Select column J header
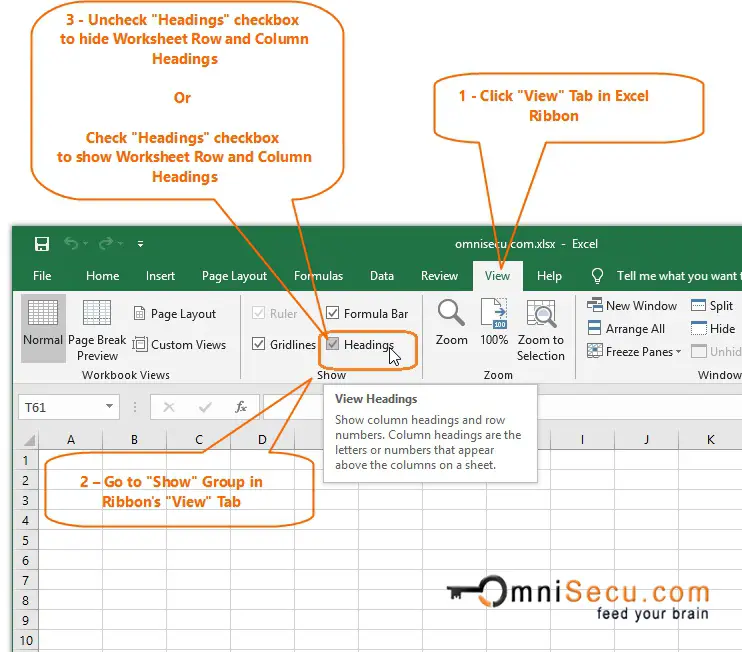This screenshot has height=652, width=742. [646, 440]
